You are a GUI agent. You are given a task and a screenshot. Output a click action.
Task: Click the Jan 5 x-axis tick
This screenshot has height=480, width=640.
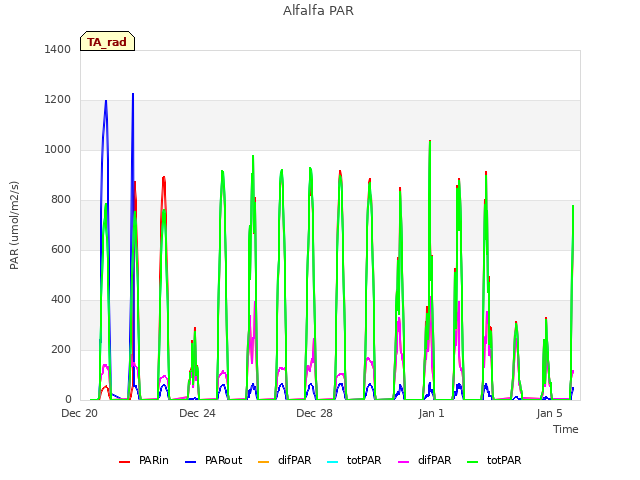pos(549,413)
